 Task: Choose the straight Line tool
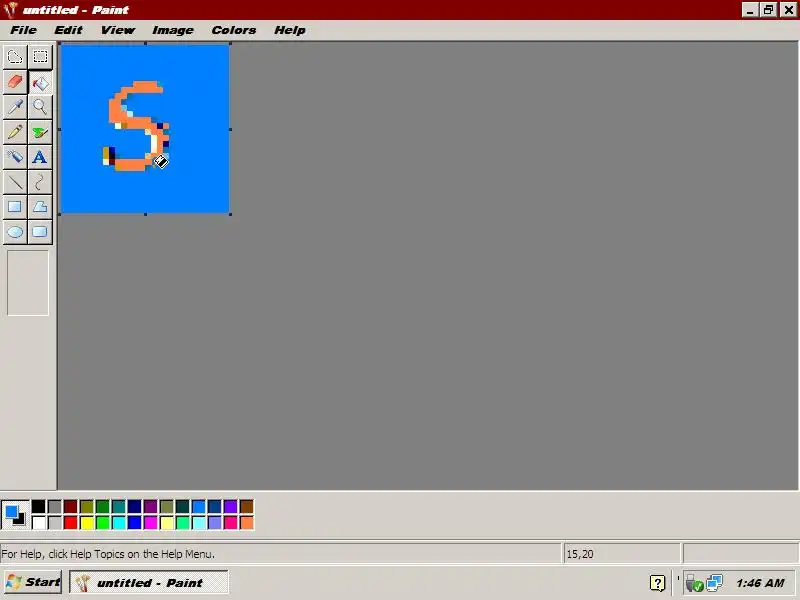[15, 182]
